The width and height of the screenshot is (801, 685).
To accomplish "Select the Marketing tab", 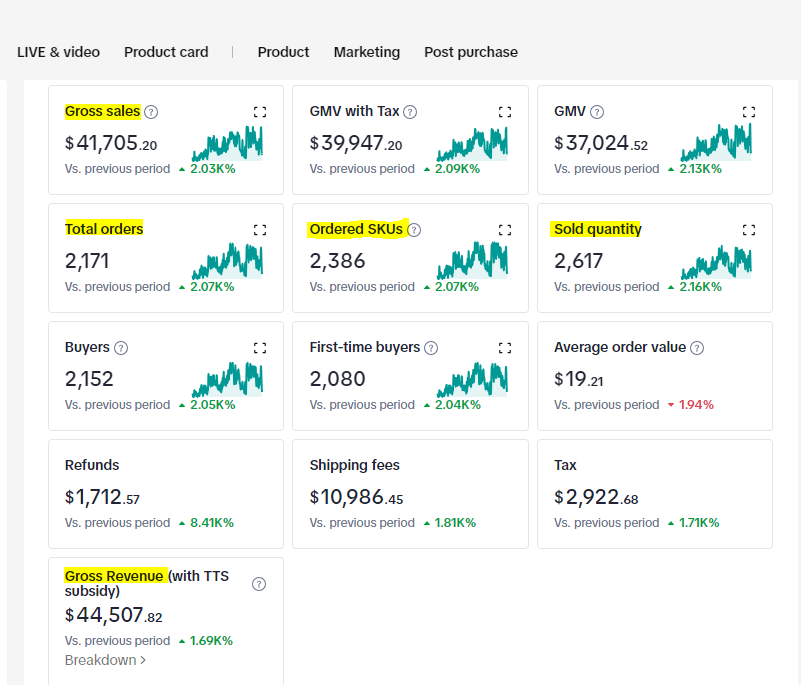I will (367, 52).
